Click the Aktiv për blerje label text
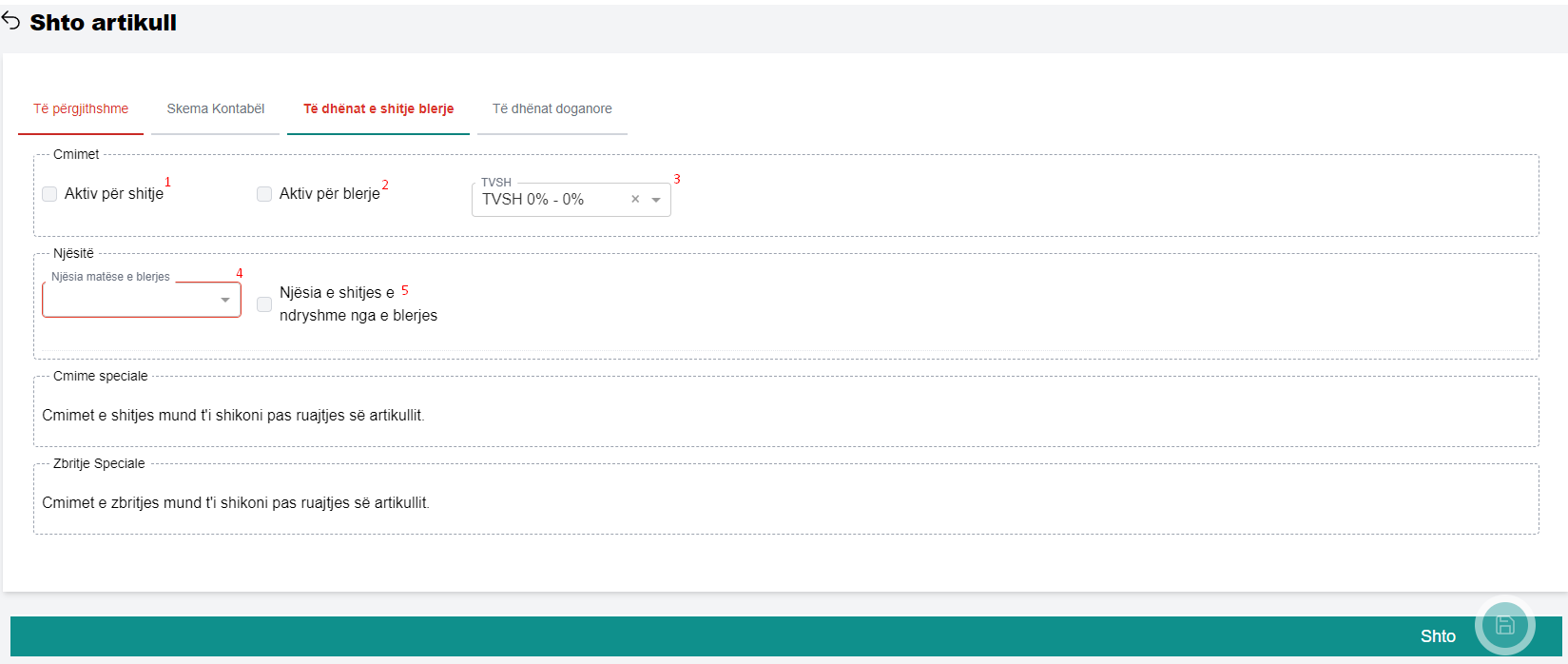The image size is (1568, 664). pos(329,194)
